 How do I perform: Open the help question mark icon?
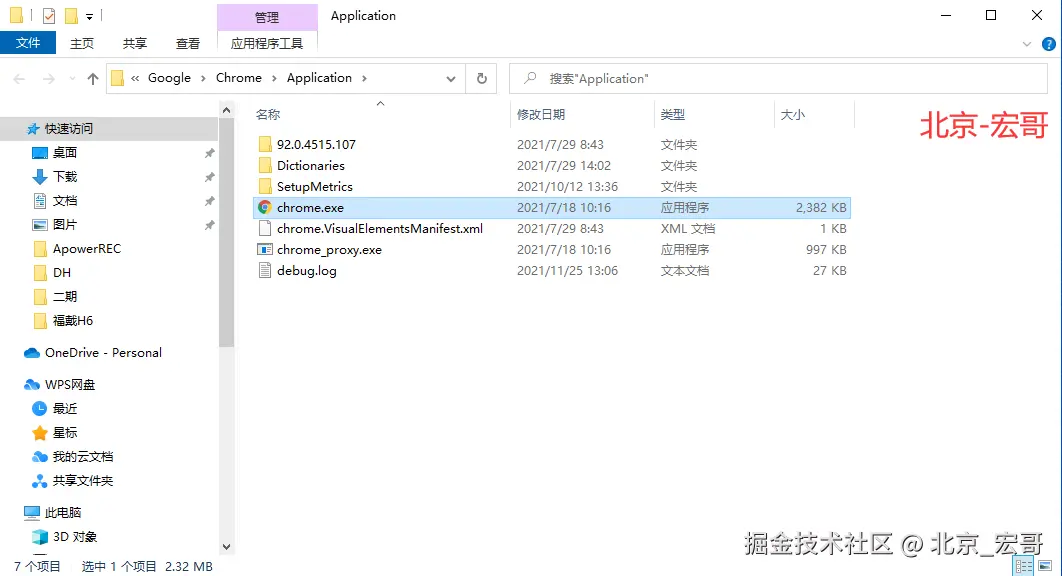click(x=1048, y=44)
